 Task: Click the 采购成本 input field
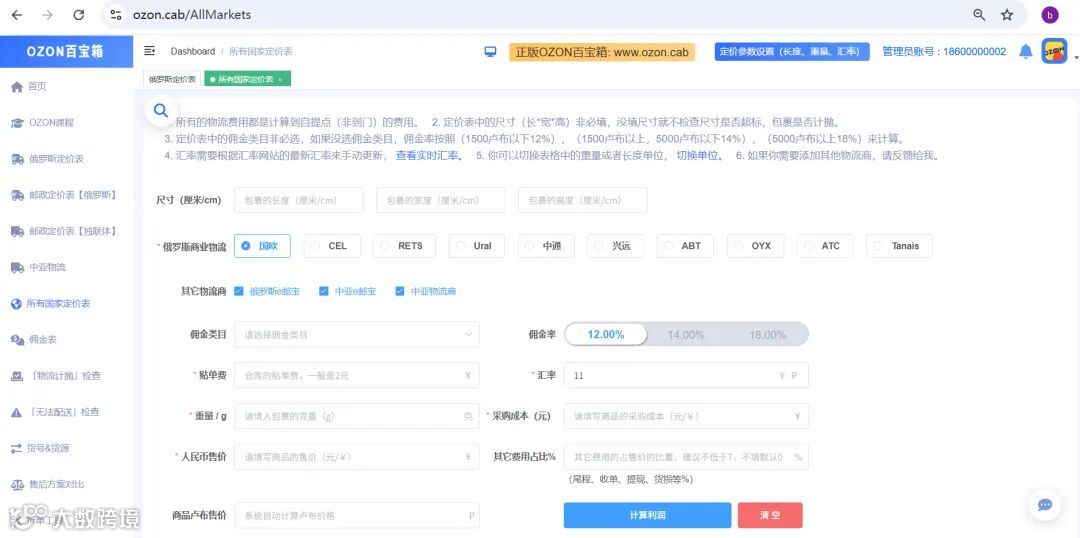686,416
